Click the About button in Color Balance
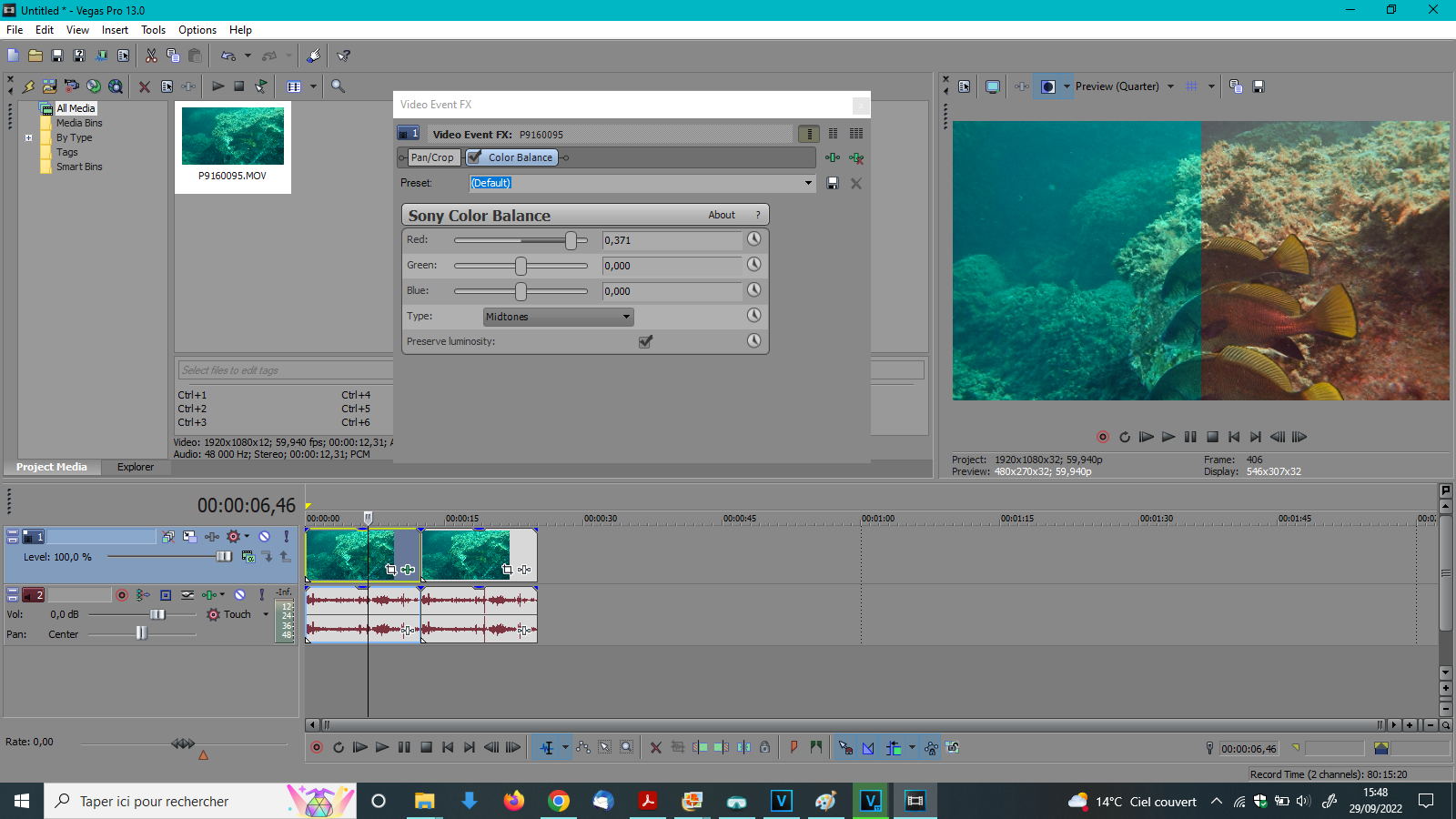1456x819 pixels. click(722, 215)
